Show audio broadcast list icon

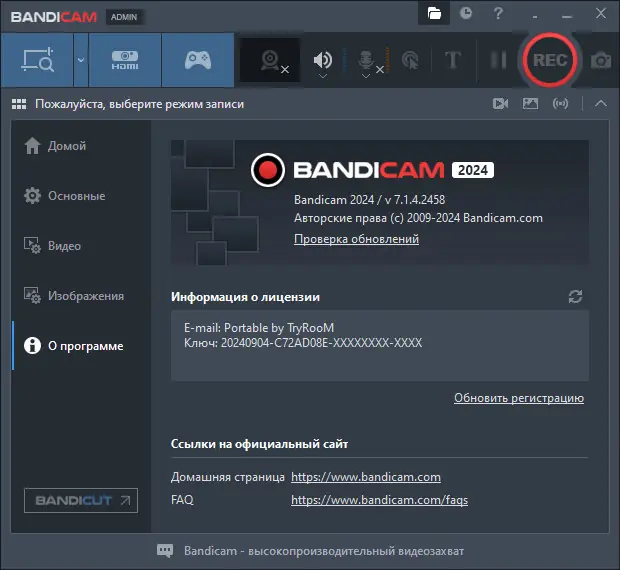click(x=560, y=104)
